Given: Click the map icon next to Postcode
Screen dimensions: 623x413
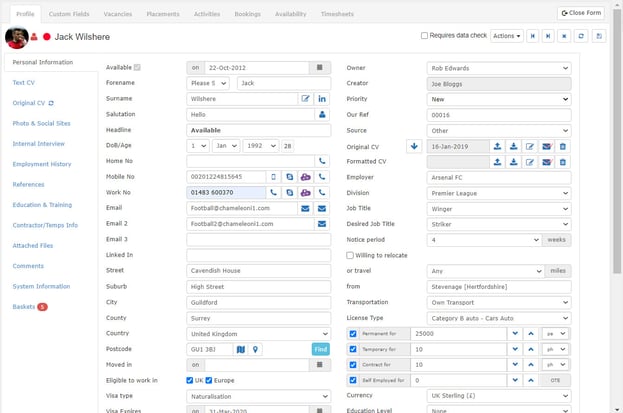Looking at the screenshot, I should click(x=240, y=349).
